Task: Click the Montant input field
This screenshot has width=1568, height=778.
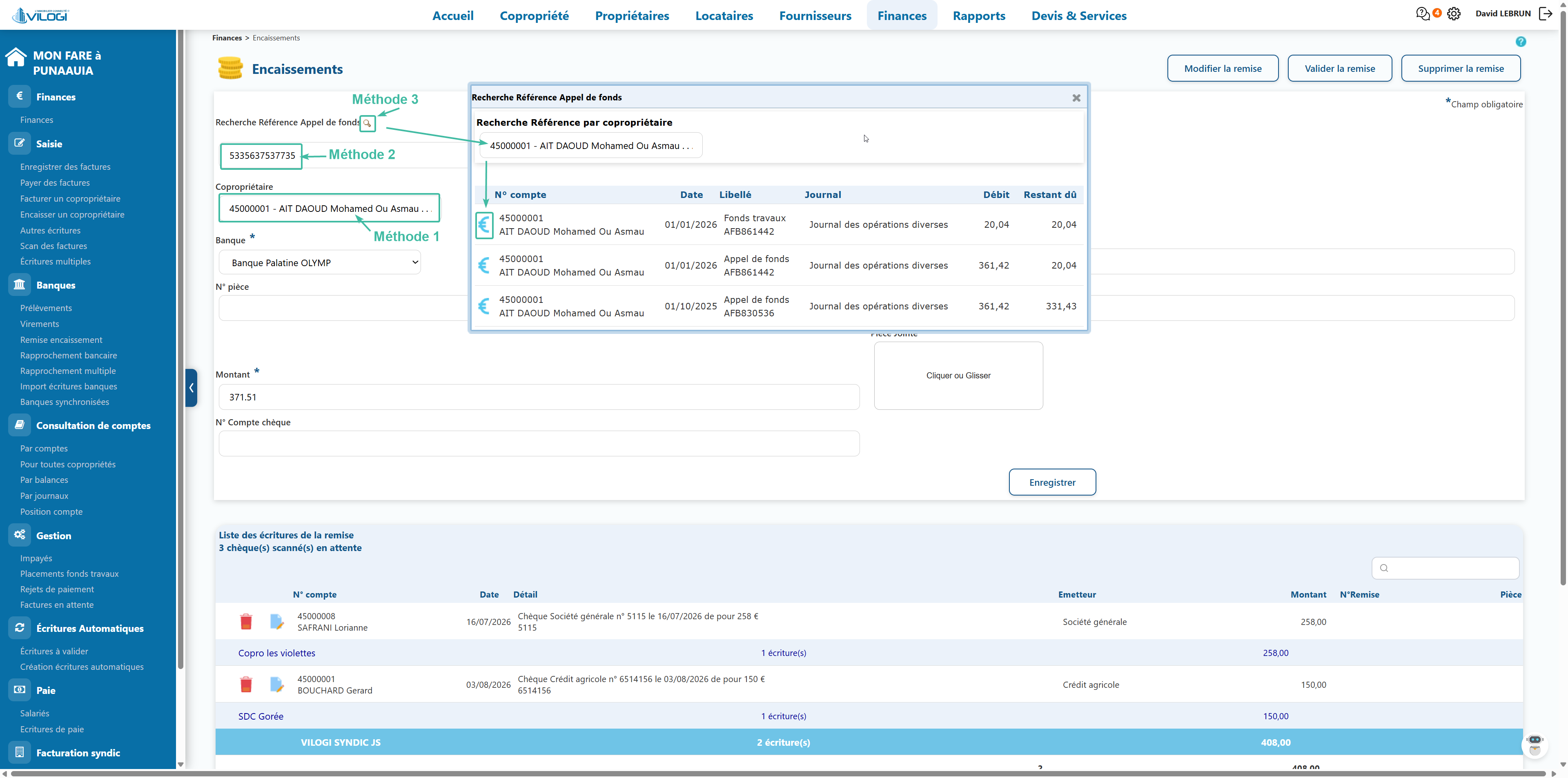Action: (x=539, y=397)
